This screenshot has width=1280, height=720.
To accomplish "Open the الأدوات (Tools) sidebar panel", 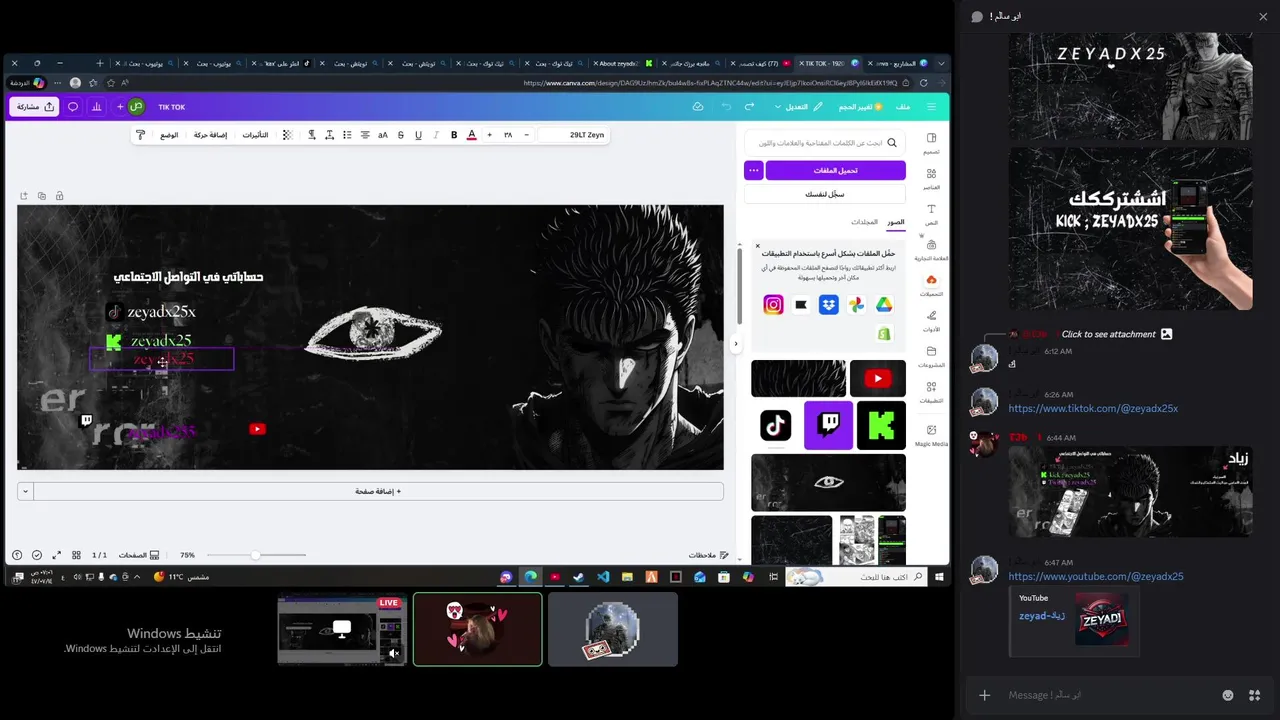I will pos(931,321).
